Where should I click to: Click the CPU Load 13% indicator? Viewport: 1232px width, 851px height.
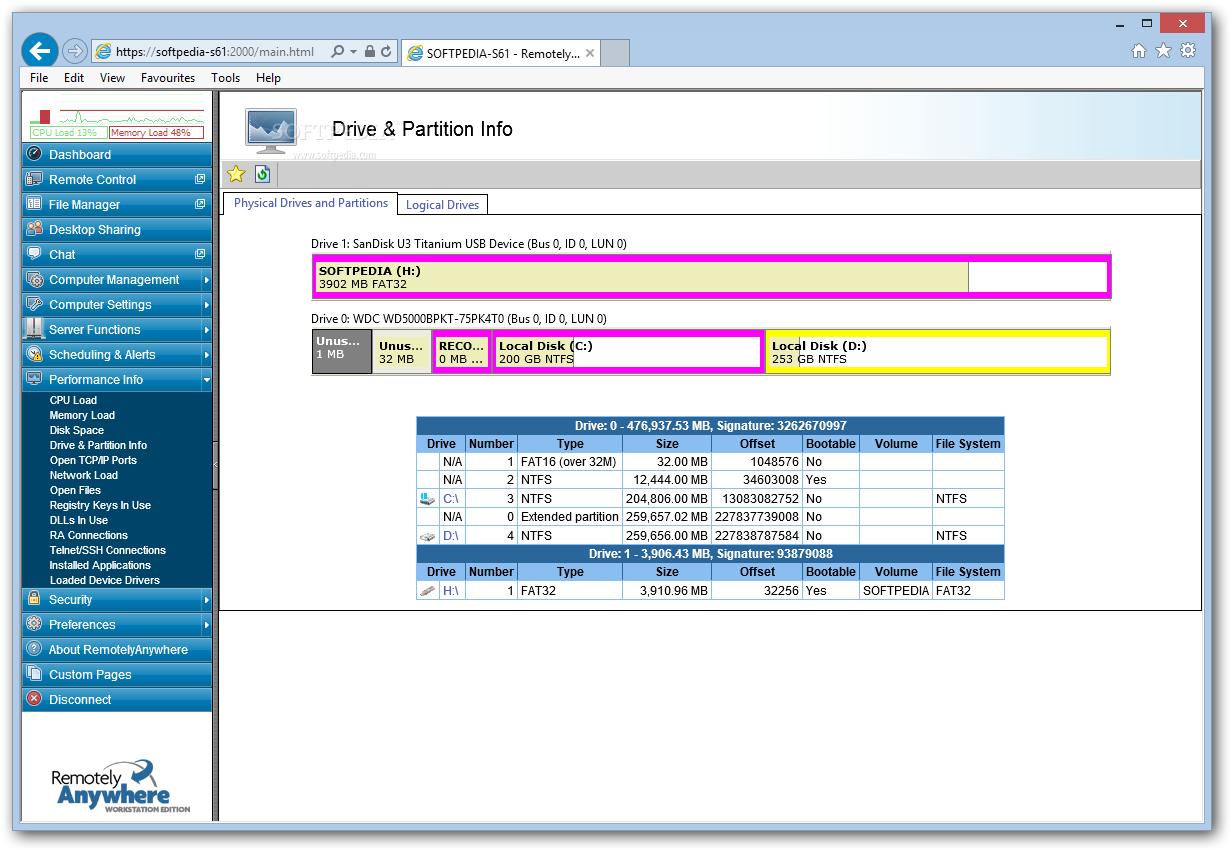coord(68,132)
